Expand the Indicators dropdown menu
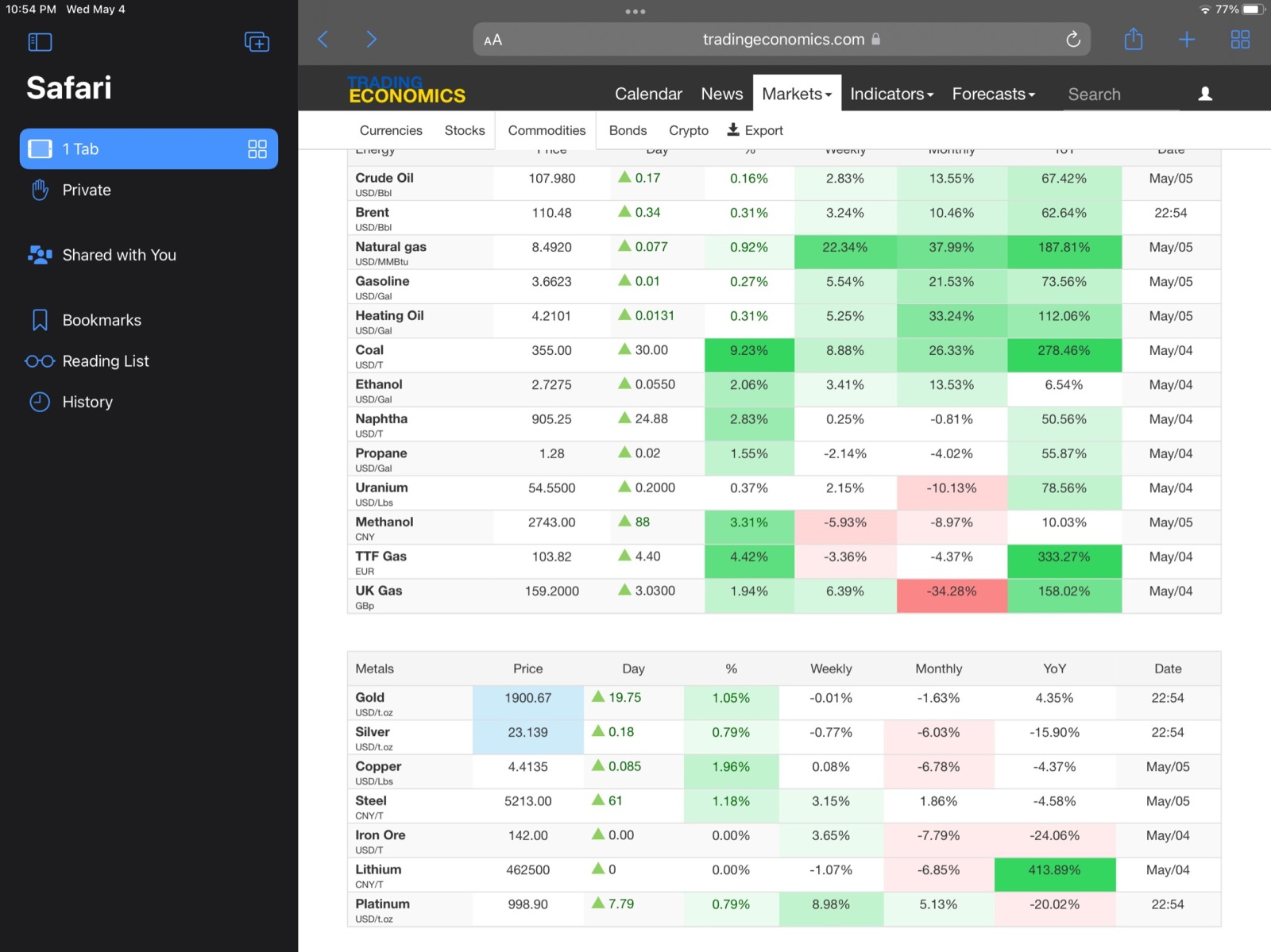The image size is (1271, 952). 891,94
